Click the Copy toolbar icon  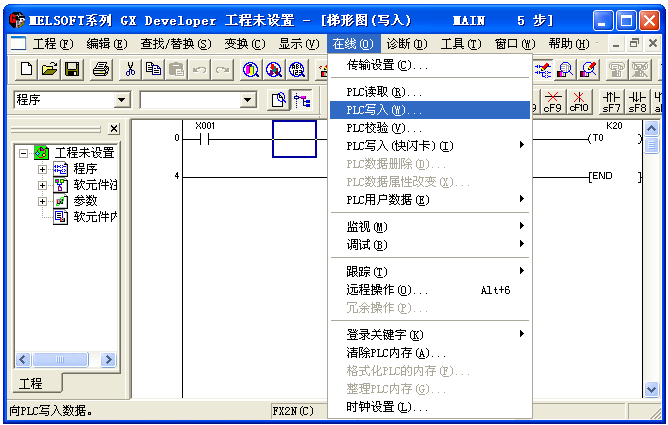pyautogui.click(x=153, y=69)
